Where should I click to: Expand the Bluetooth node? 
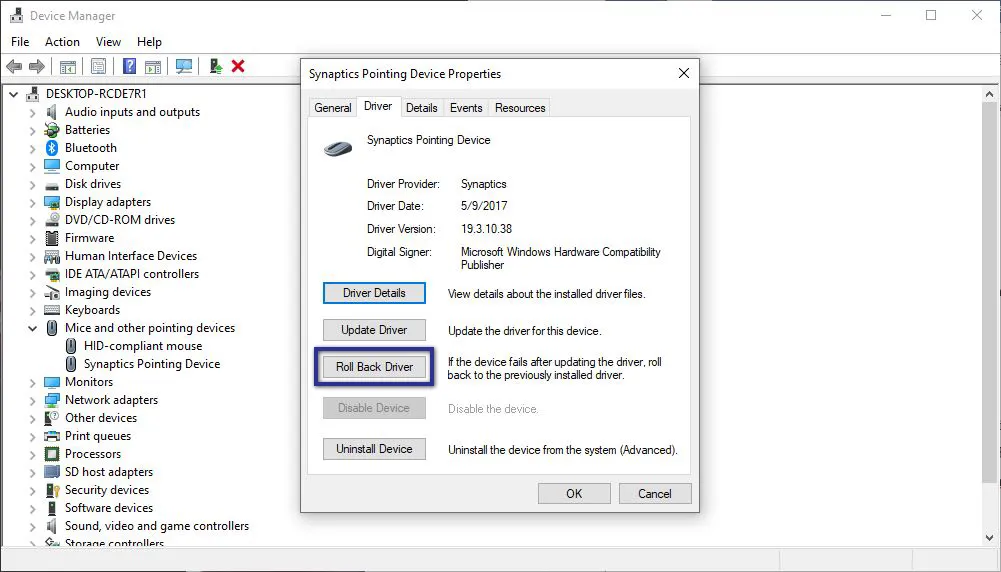click(32, 148)
